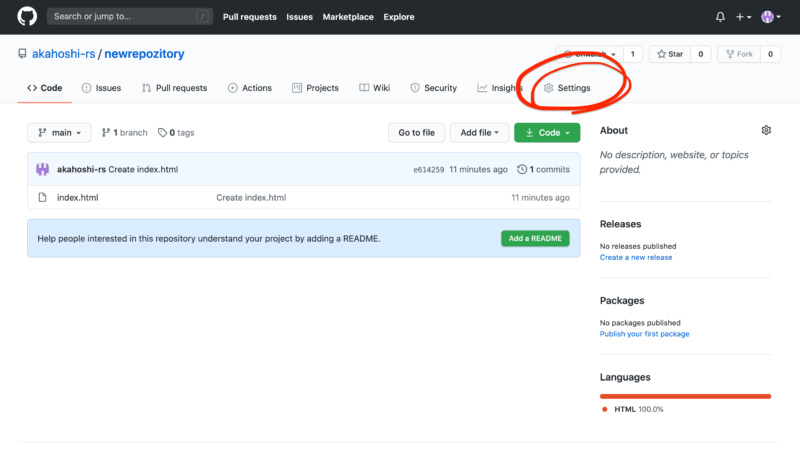Click the commit author avatar
The width and height of the screenshot is (800, 465).
42,169
